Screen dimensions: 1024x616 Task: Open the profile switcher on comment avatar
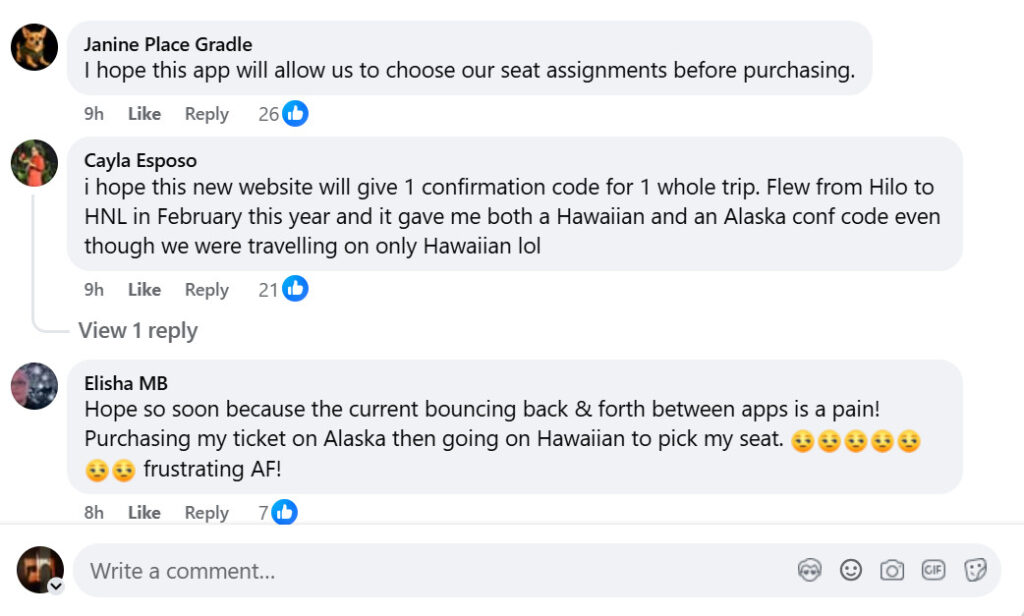pyautogui.click(x=56, y=586)
